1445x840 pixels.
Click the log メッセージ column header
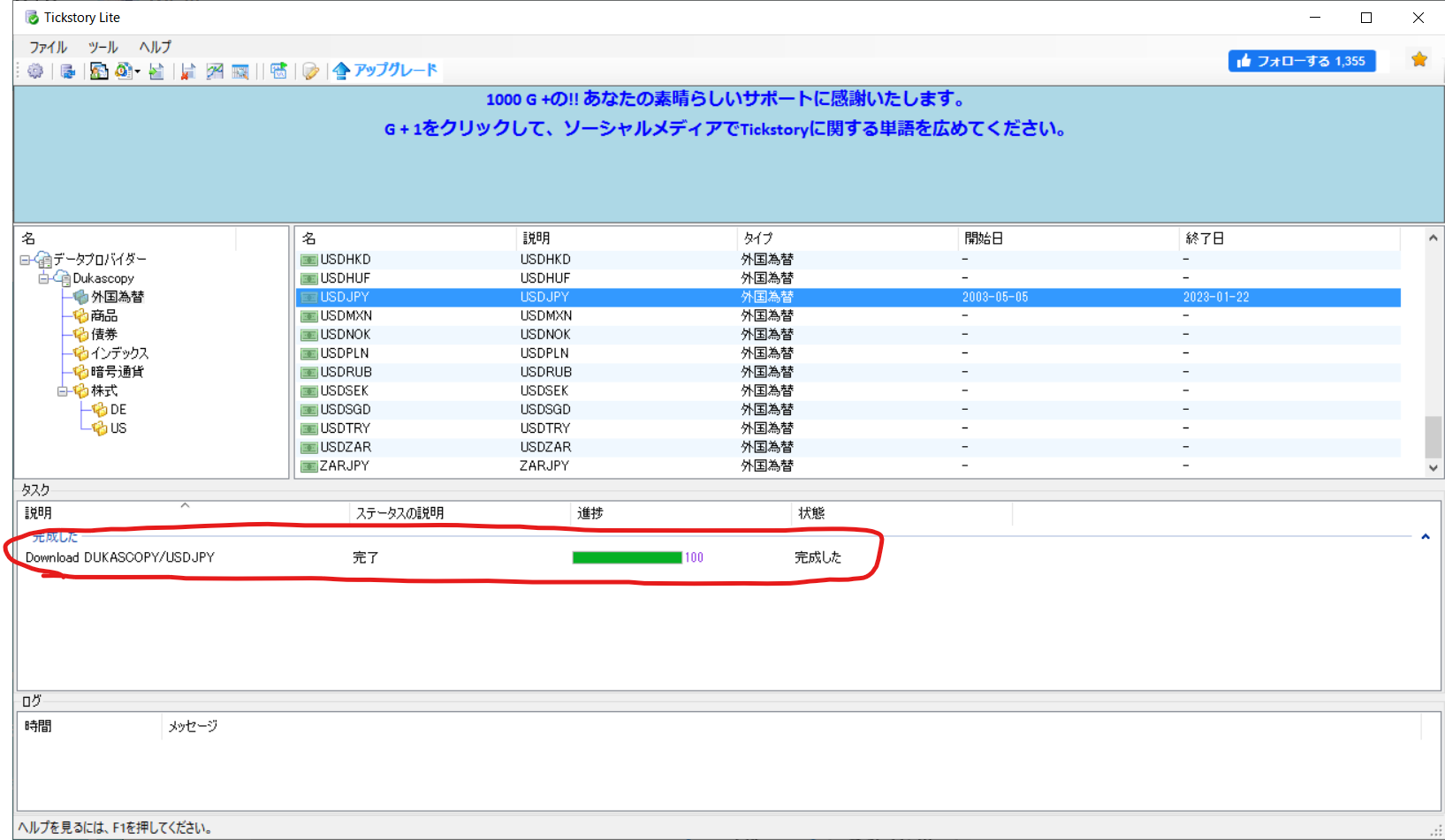tap(791, 726)
